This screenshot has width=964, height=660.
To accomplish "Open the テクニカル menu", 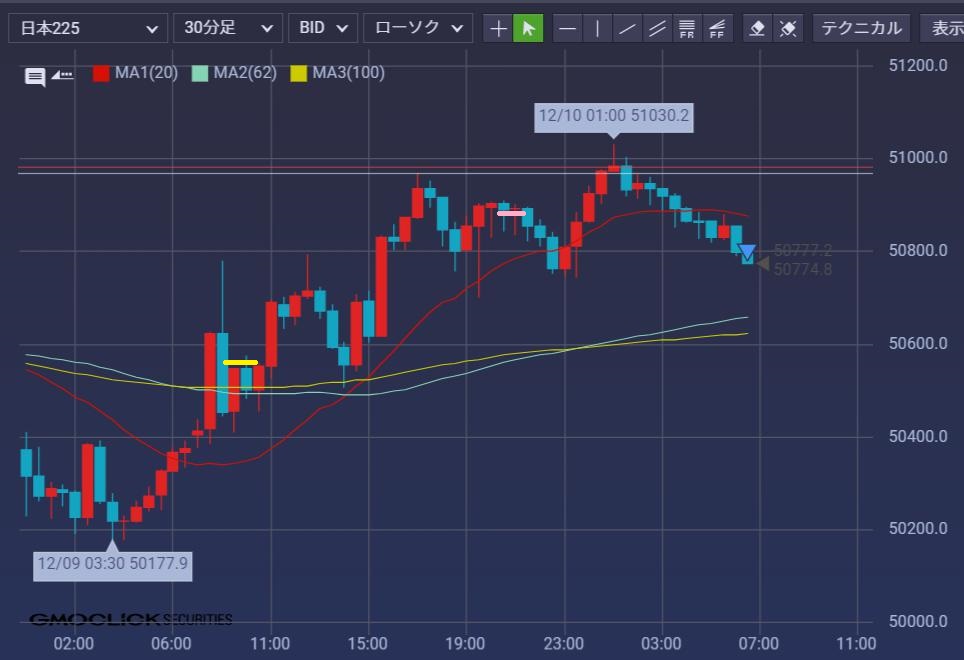I will (861, 28).
